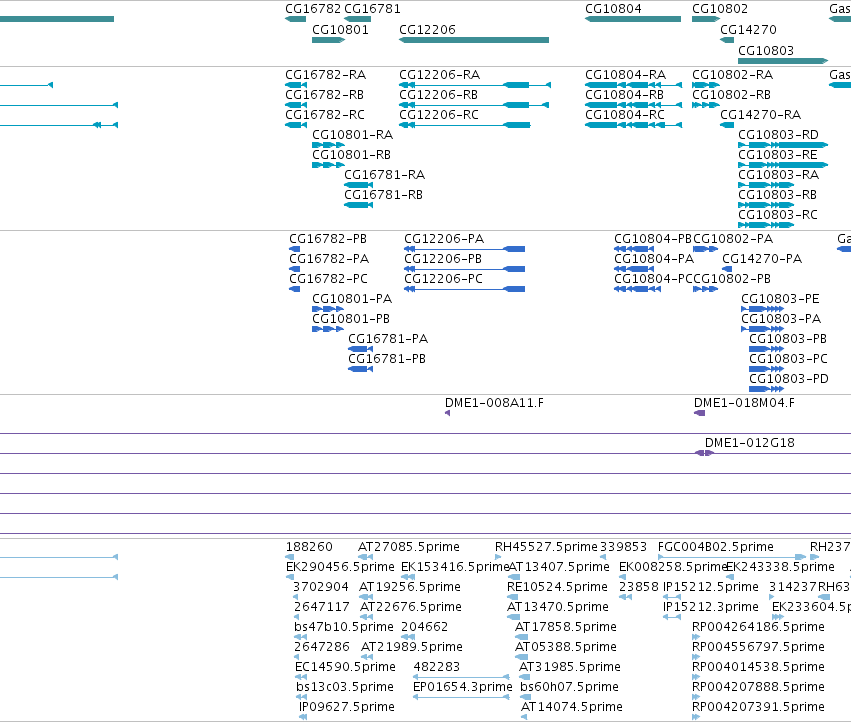851x722 pixels.
Task: Click the CG10804-RA transcript label
Action: (625, 74)
